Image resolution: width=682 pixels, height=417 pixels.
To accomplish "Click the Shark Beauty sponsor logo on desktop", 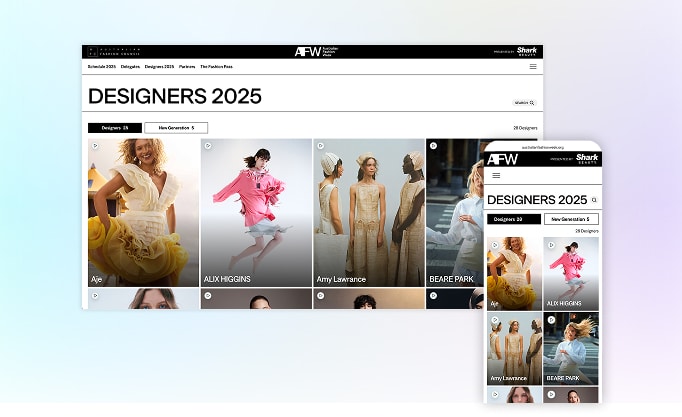I will (526, 51).
